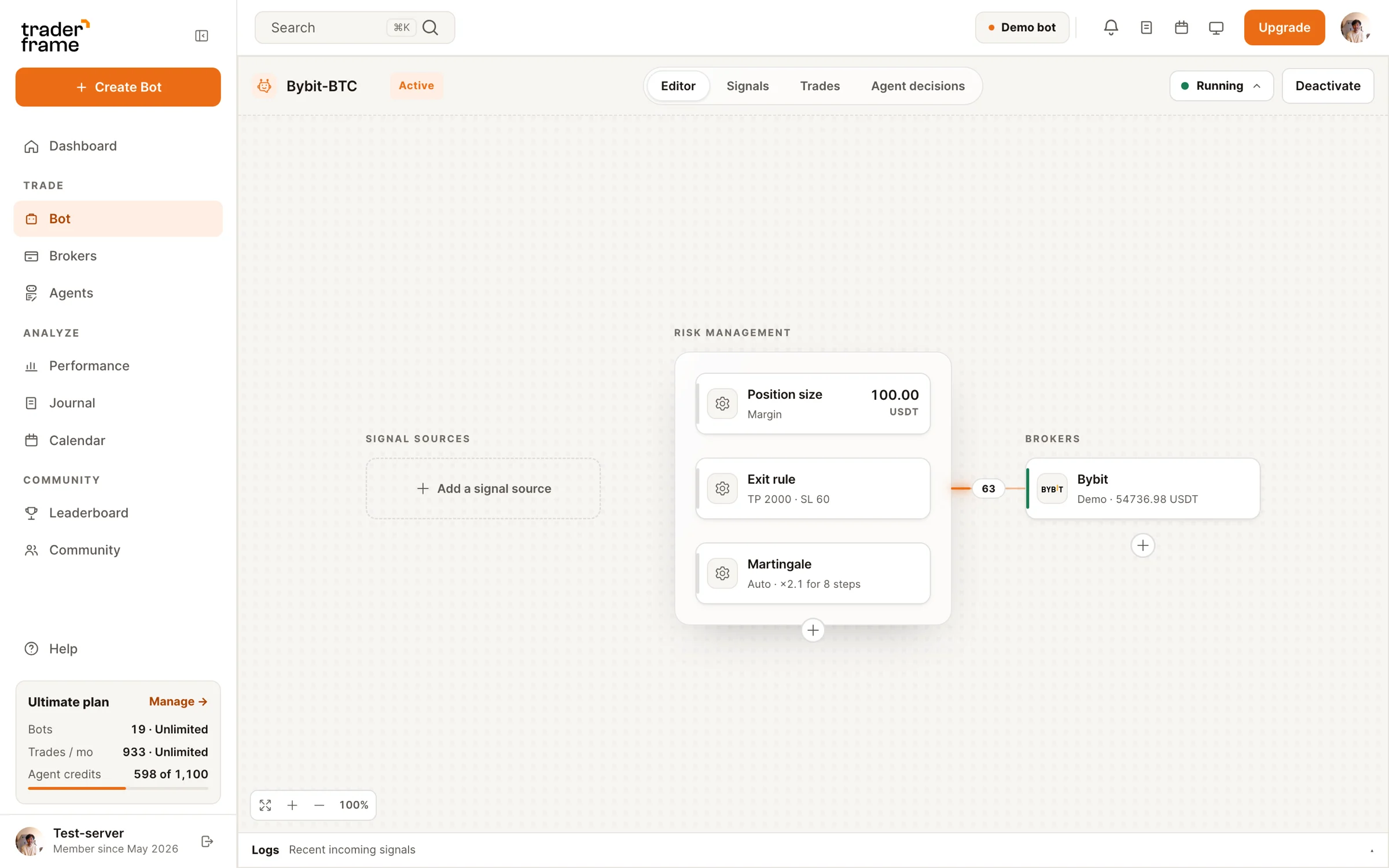Viewport: 1389px width, 868px height.
Task: Deactivate the Bybit-BTC bot
Action: [x=1328, y=86]
